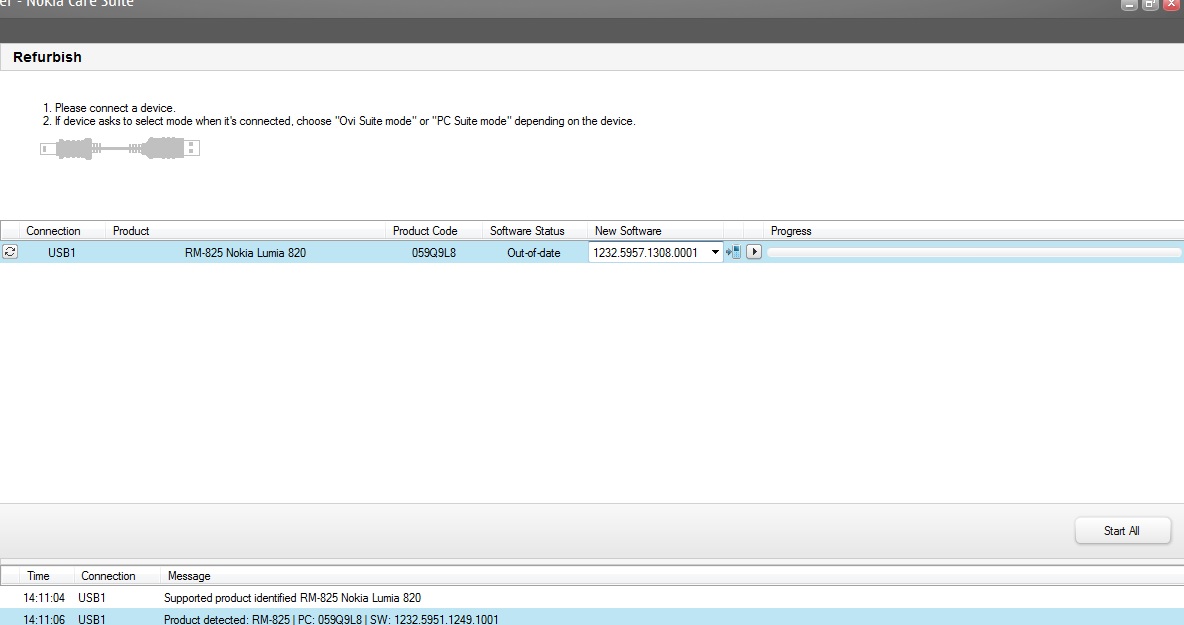This screenshot has width=1184, height=625.
Task: Click the Progress column header
Action: pyautogui.click(x=791, y=231)
